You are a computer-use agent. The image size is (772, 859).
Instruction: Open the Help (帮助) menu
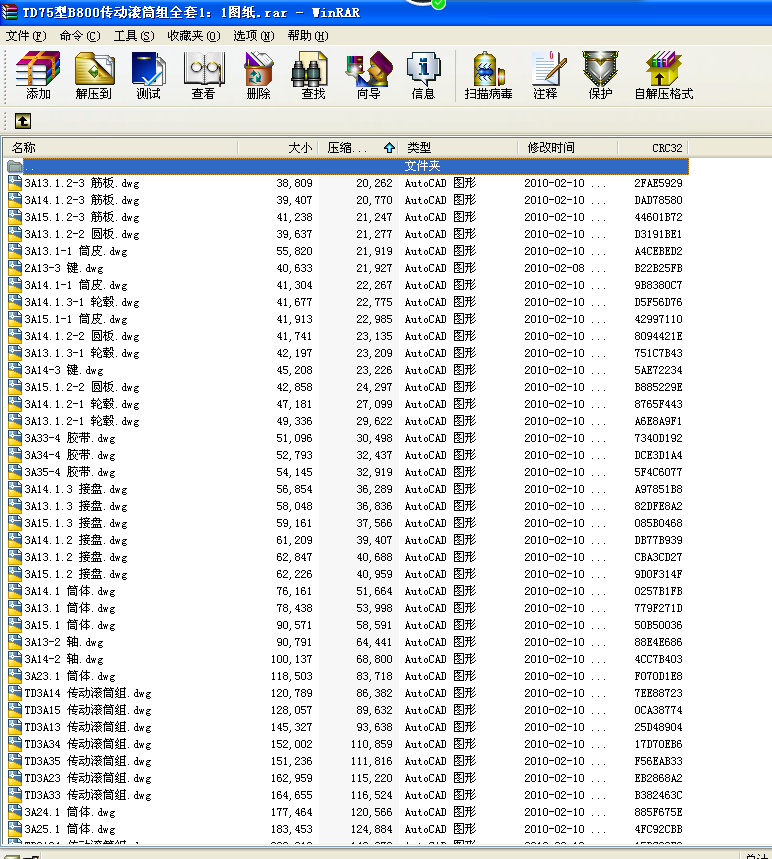(308, 36)
